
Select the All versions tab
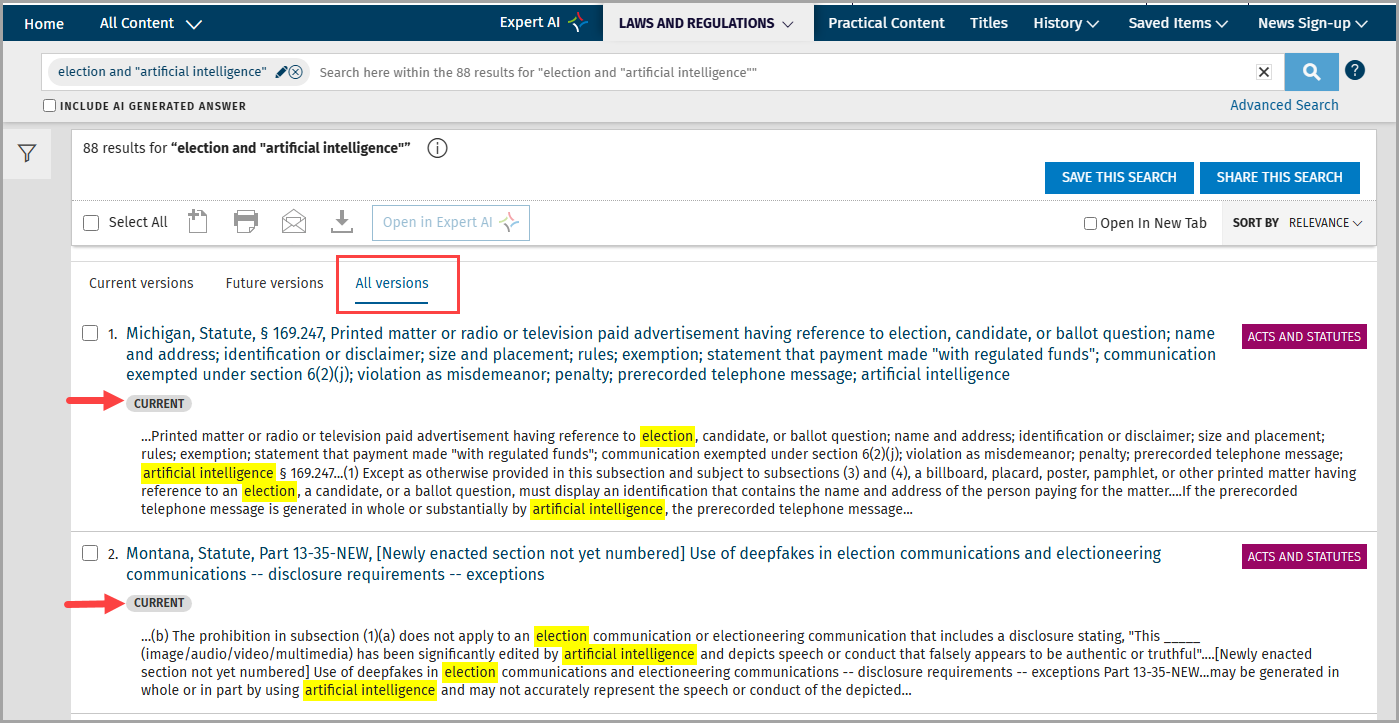[392, 284]
